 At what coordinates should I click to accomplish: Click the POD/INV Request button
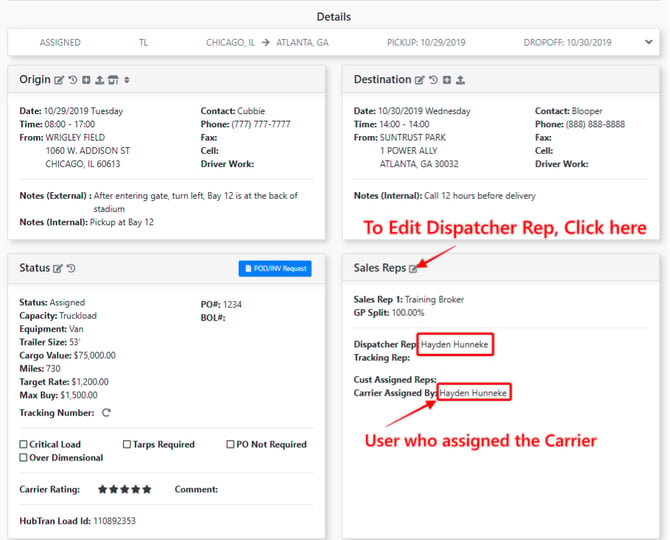pyautogui.click(x=275, y=268)
